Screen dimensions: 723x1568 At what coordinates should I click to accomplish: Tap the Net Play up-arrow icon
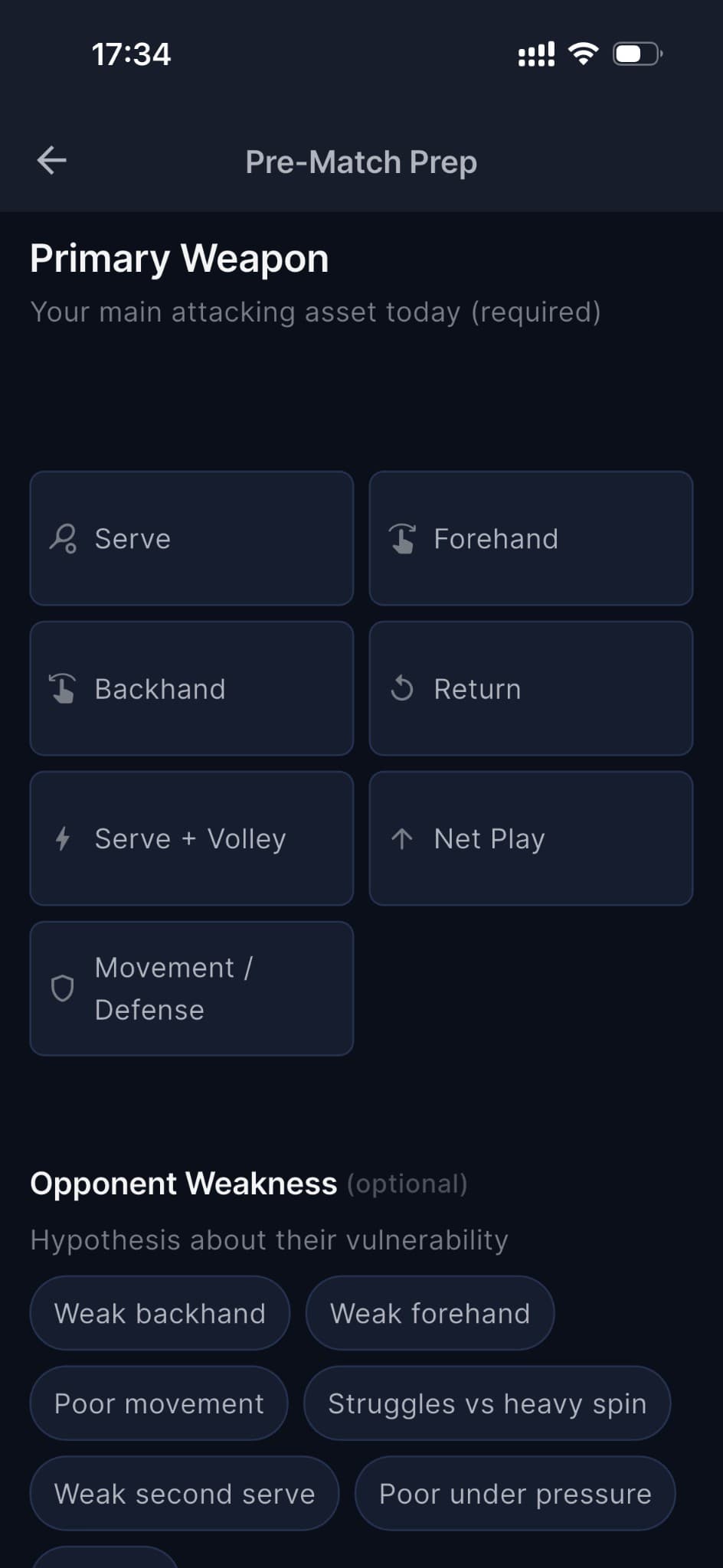pyautogui.click(x=402, y=838)
